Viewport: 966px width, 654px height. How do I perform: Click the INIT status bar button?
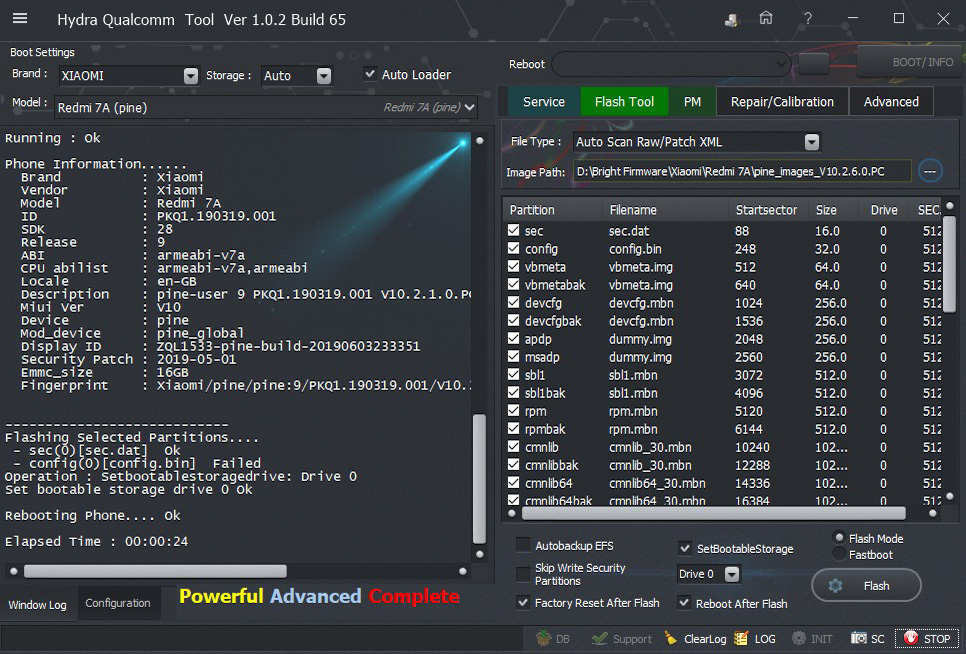(x=812, y=639)
